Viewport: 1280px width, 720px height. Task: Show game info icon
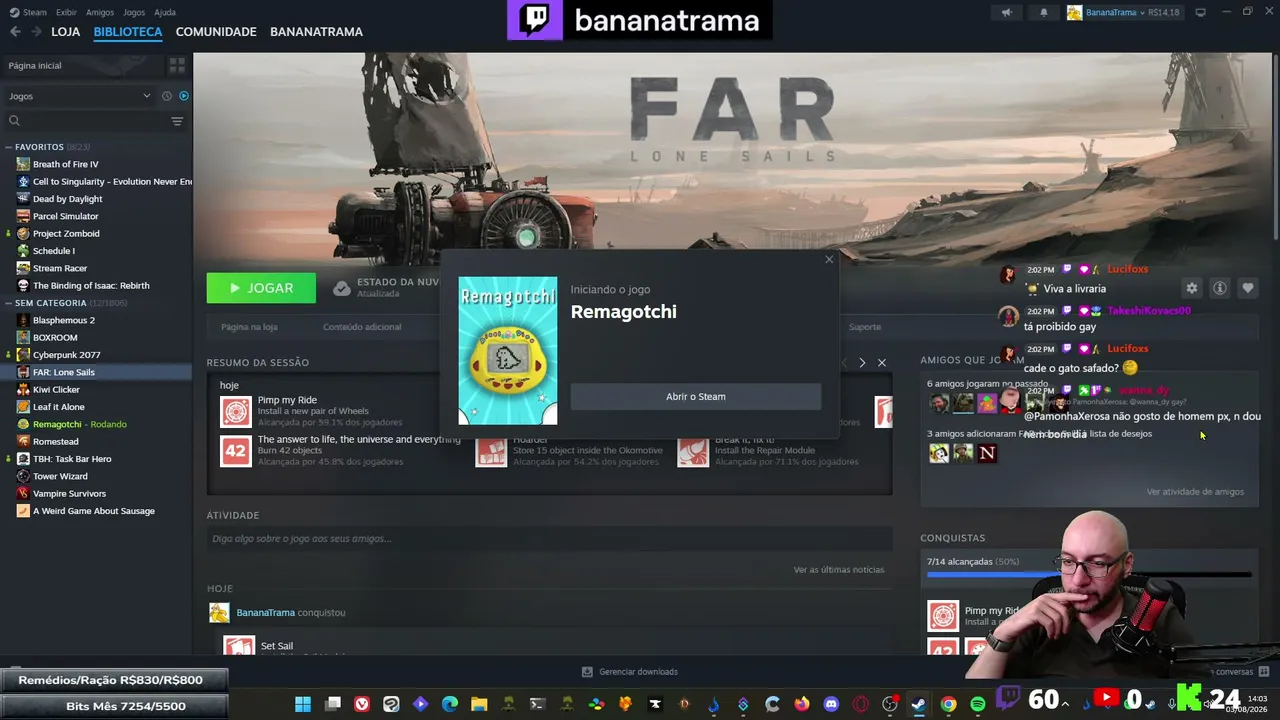tap(1220, 288)
